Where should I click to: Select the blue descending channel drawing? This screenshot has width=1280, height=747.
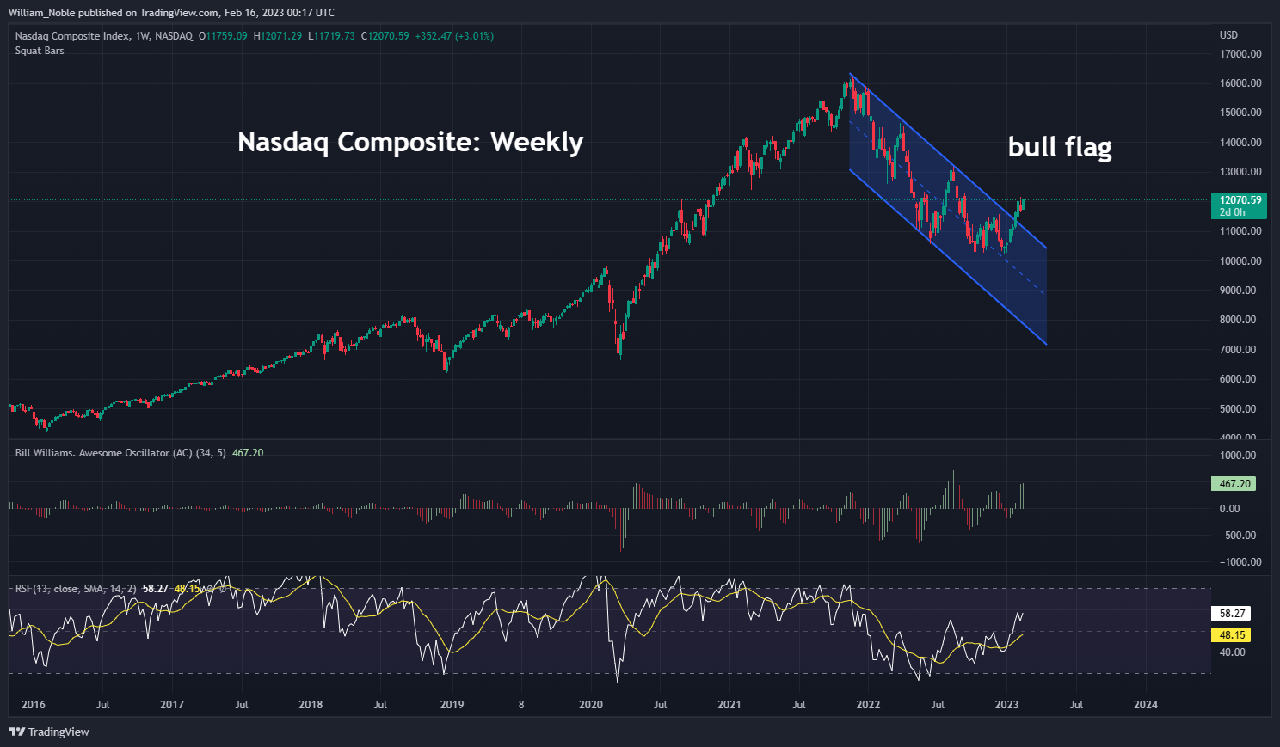[x=947, y=209]
